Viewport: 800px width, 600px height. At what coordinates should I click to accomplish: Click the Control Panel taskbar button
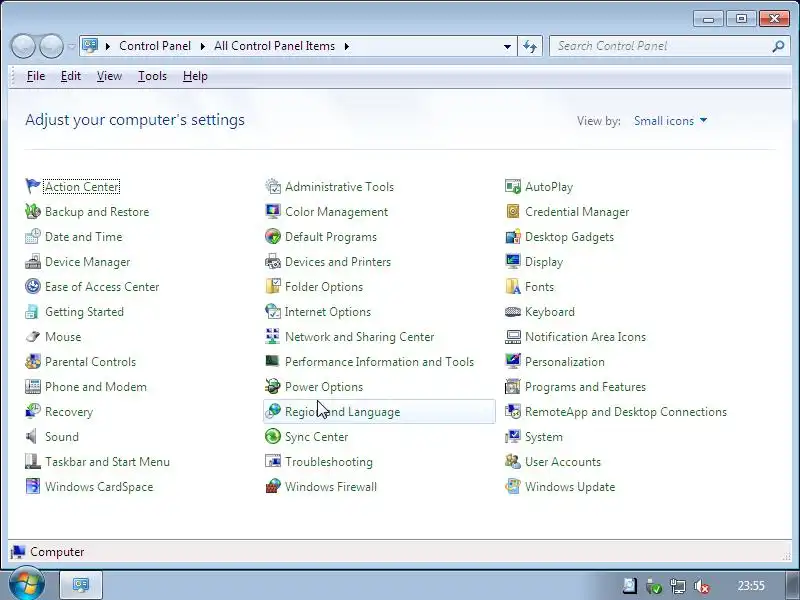click(x=81, y=585)
